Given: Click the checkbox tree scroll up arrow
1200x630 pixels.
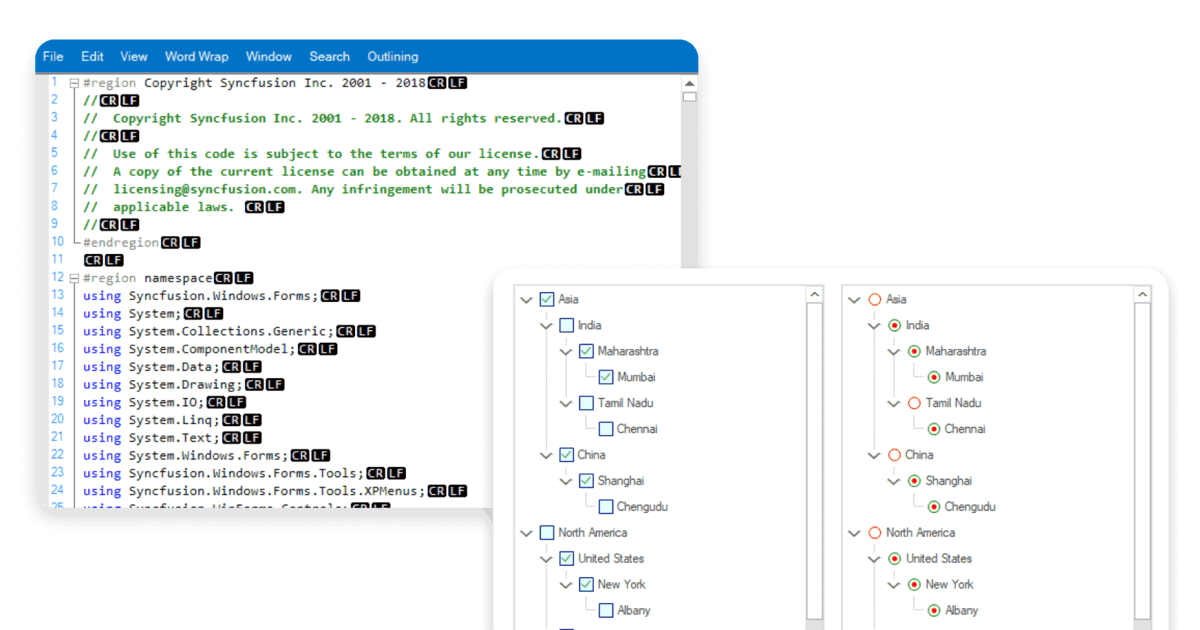Looking at the screenshot, I should pyautogui.click(x=814, y=295).
